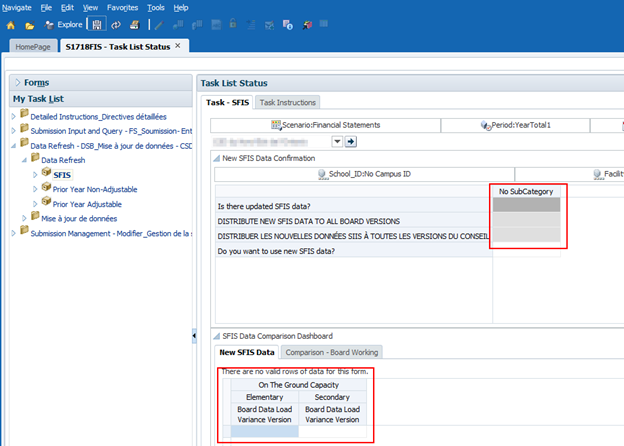Open the Favorites menu
The width and height of the screenshot is (624, 446).
(122, 7)
